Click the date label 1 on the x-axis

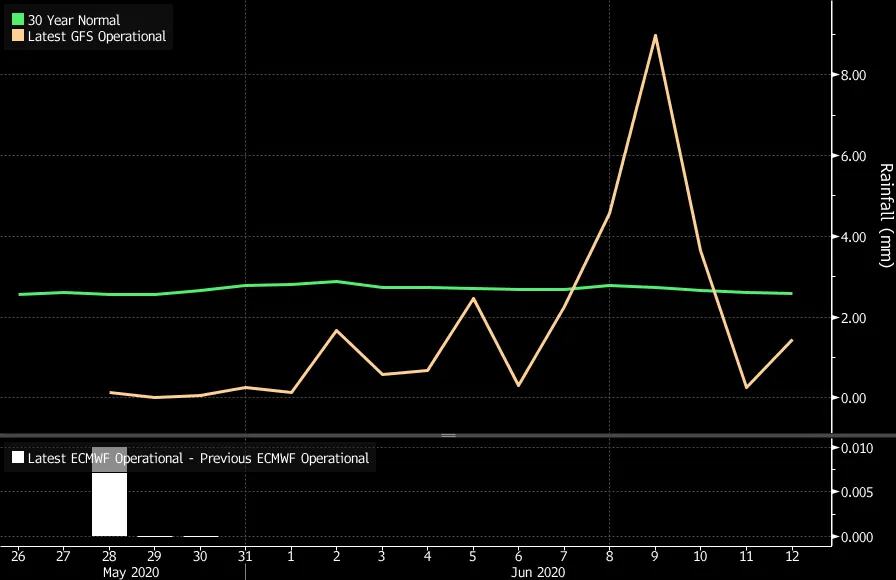[291, 556]
